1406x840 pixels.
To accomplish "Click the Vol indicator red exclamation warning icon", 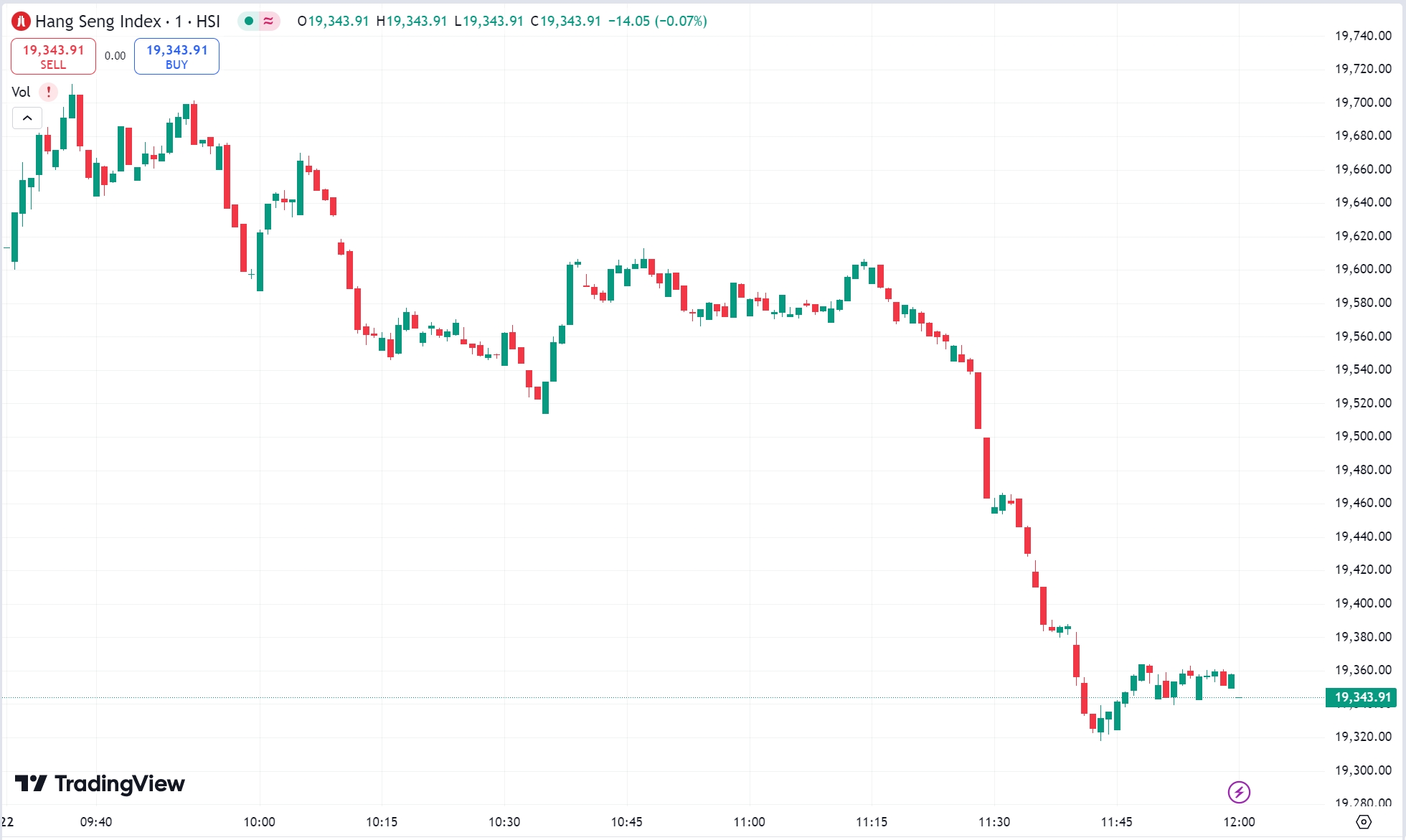I will (48, 92).
